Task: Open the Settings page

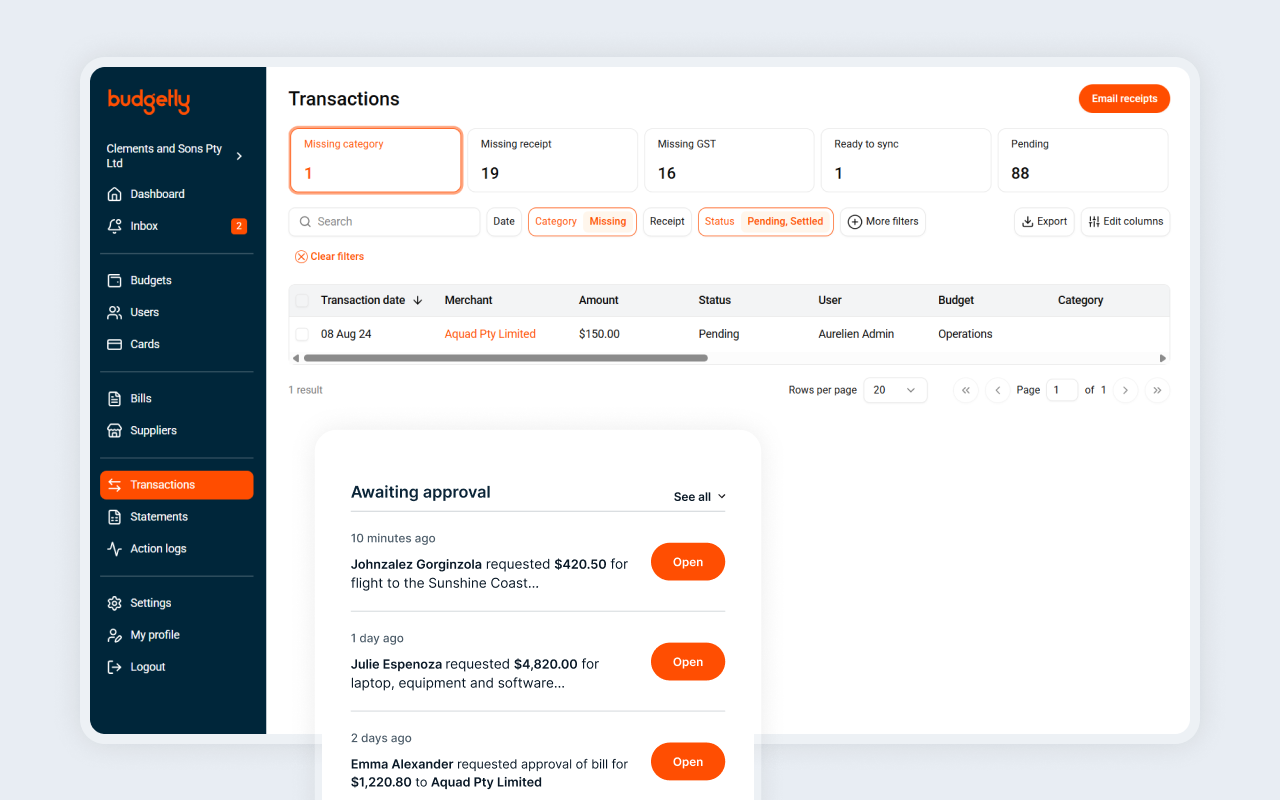Action: (x=151, y=602)
